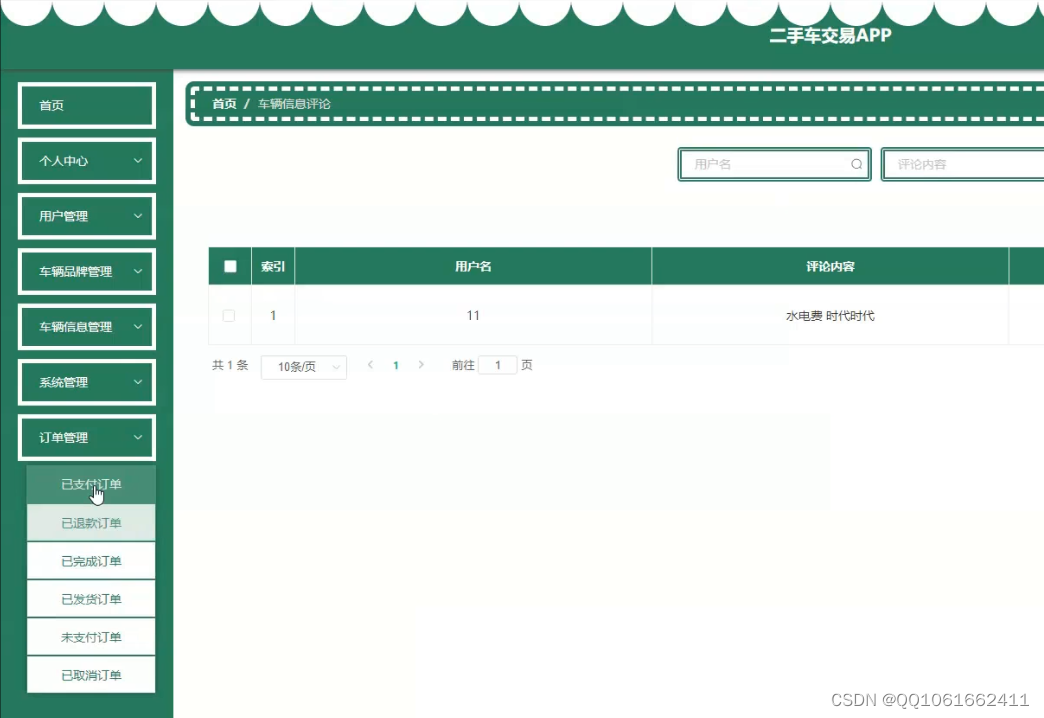Select 已取消订单 in the submenu
The image size is (1044, 718).
(x=90, y=674)
